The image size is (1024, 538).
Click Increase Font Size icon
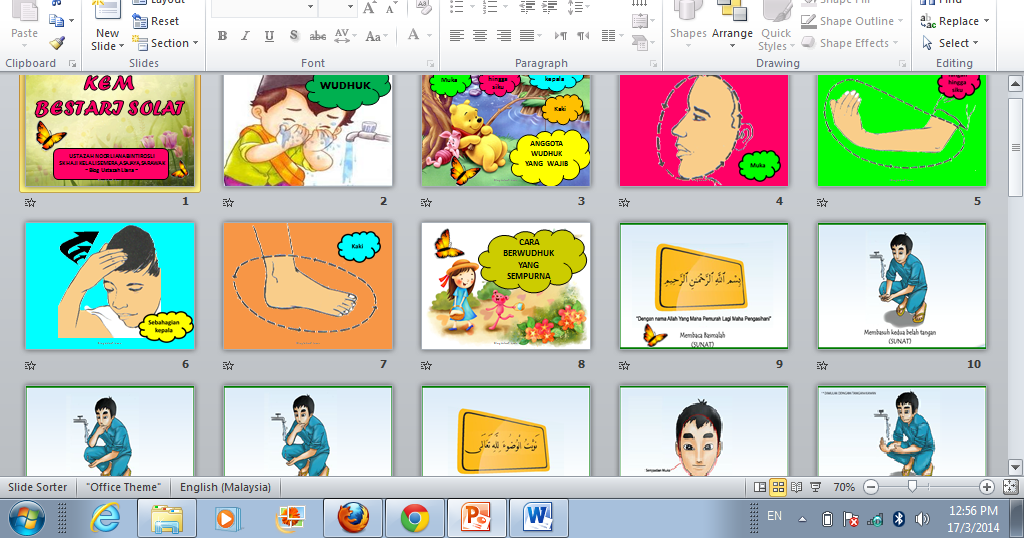click(369, 8)
